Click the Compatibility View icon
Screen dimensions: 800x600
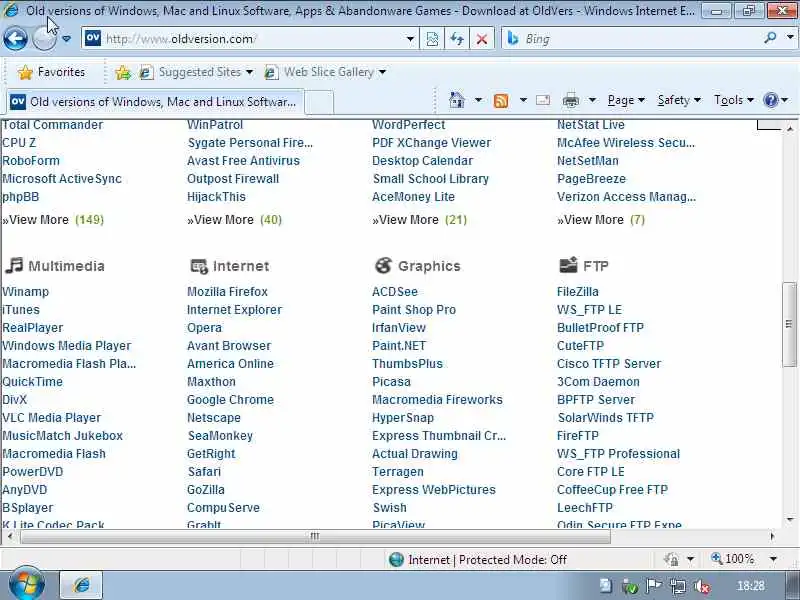click(432, 39)
